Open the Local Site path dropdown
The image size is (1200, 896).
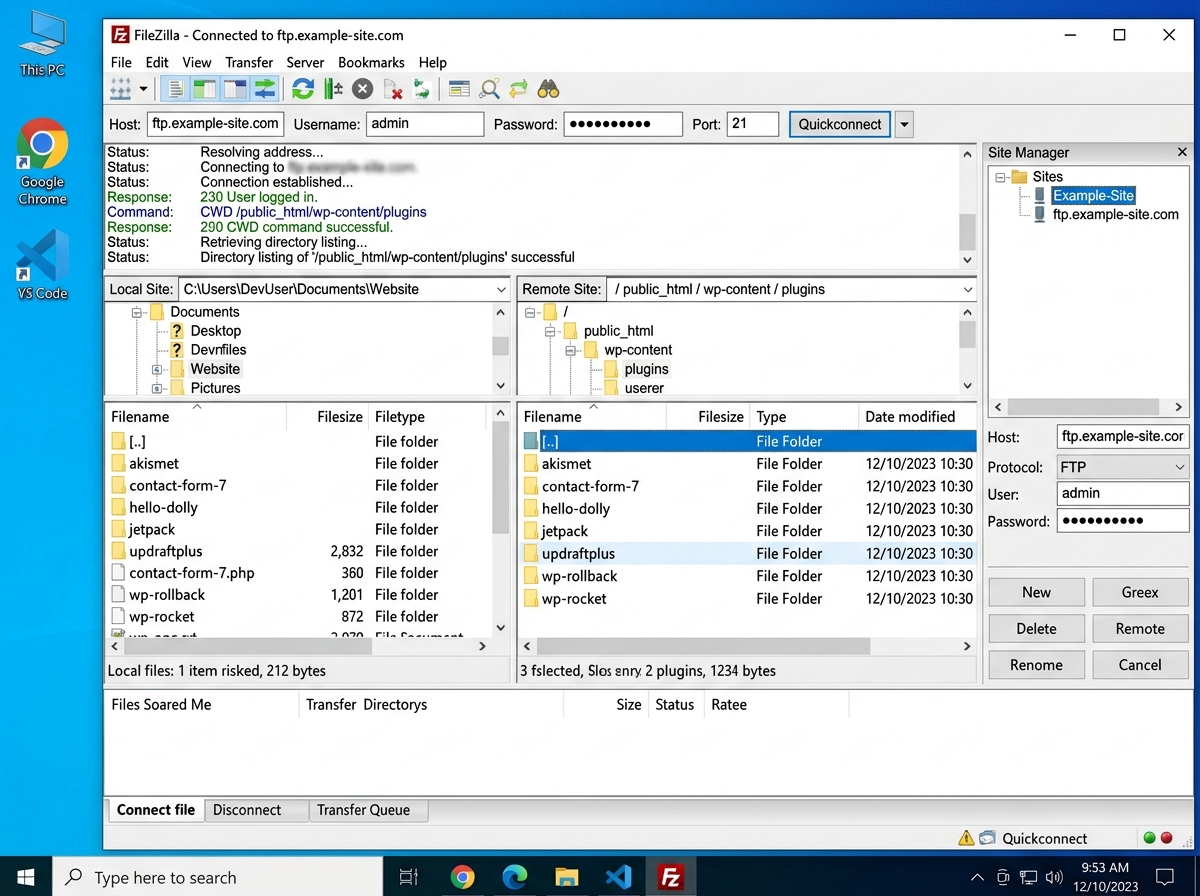[501, 289]
